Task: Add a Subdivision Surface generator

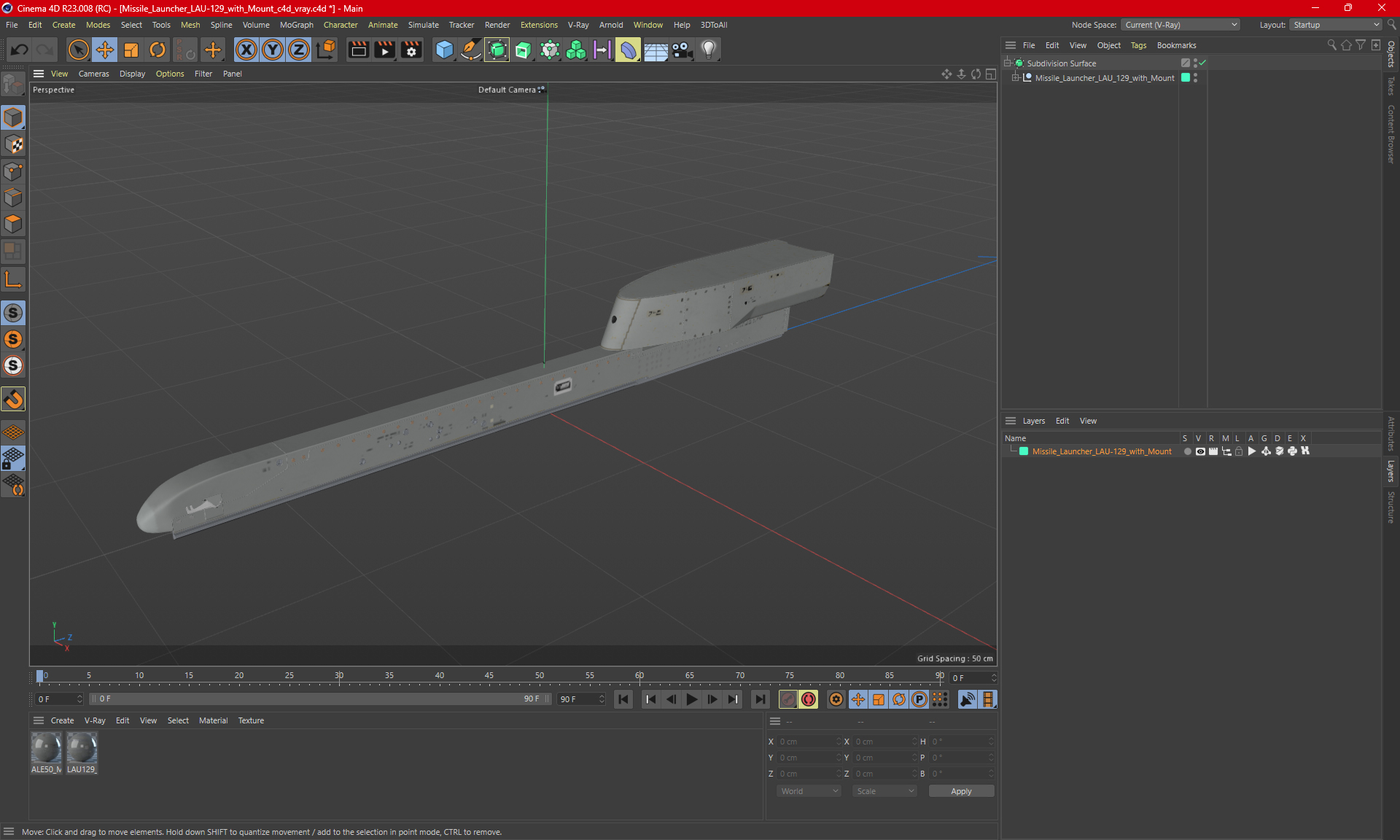Action: 497,50
